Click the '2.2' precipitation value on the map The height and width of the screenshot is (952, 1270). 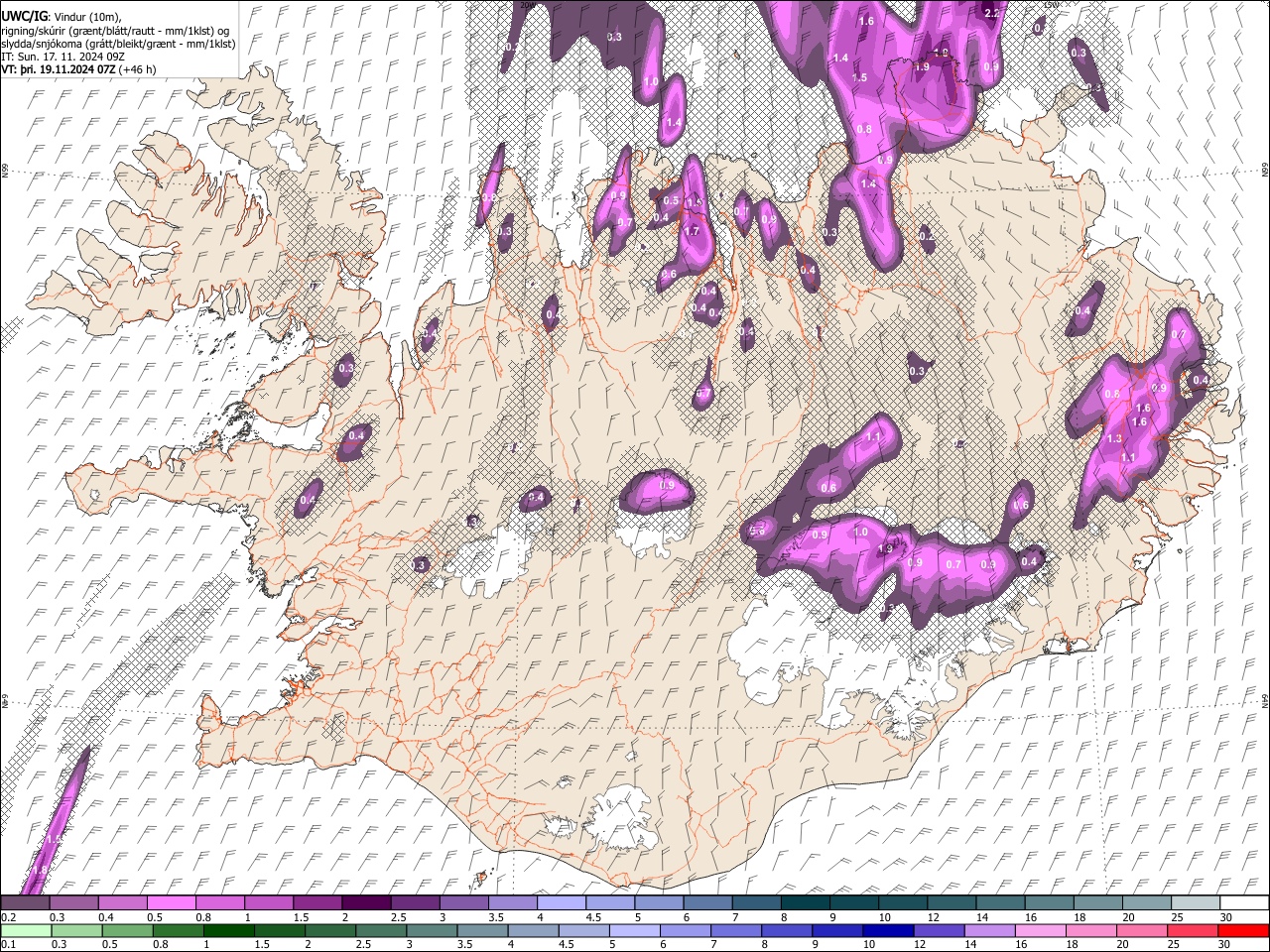click(x=992, y=13)
